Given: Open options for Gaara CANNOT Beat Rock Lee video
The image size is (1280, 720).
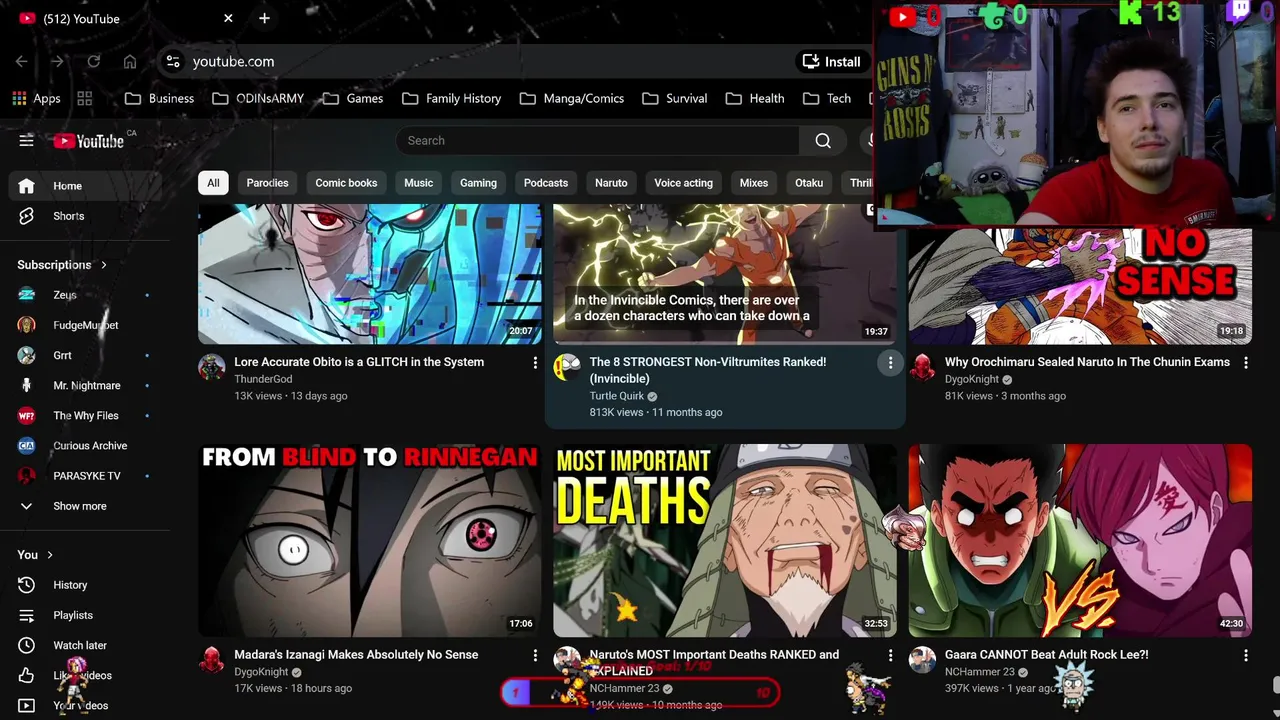Looking at the screenshot, I should [x=1245, y=656].
